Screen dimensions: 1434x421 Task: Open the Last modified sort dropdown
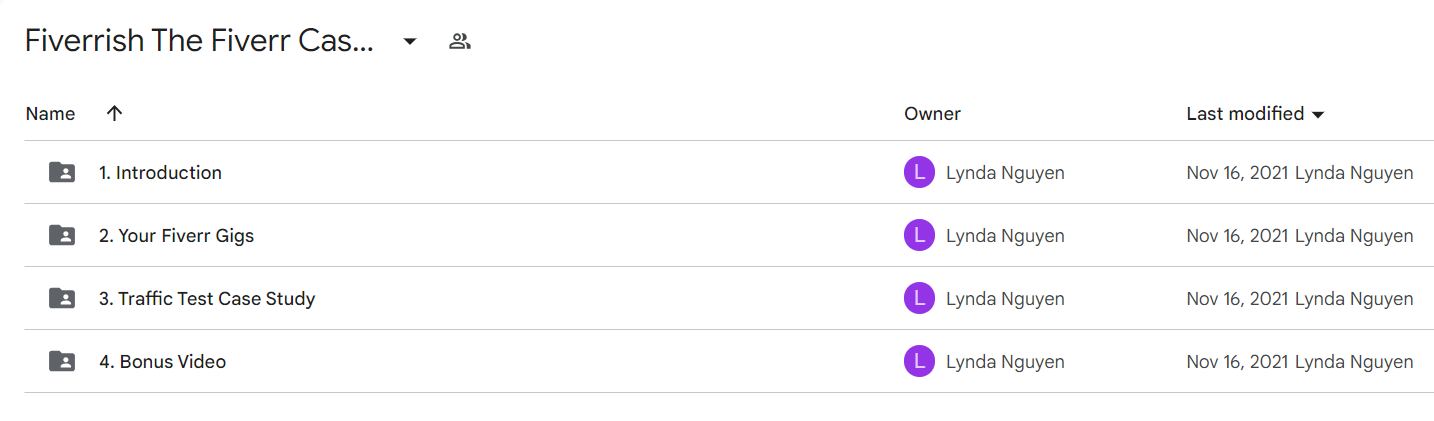point(1318,115)
